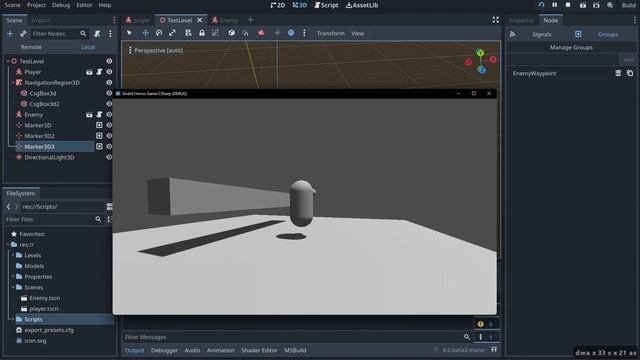Open Scene dock extra options dots beside script icon
The width and height of the screenshot is (640, 360).
click(x=110, y=34)
